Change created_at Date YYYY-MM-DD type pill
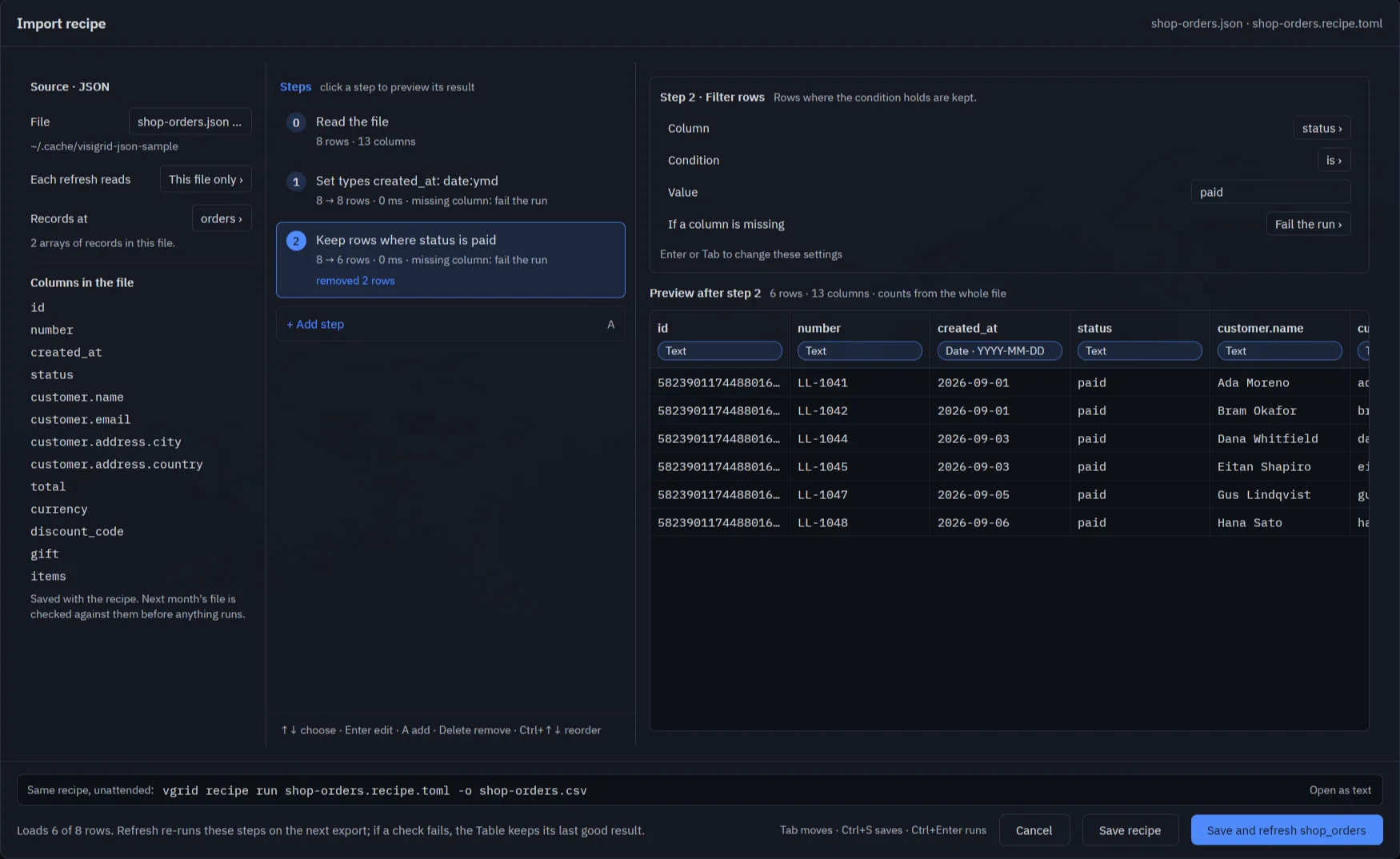This screenshot has width=1400, height=859. pos(999,351)
